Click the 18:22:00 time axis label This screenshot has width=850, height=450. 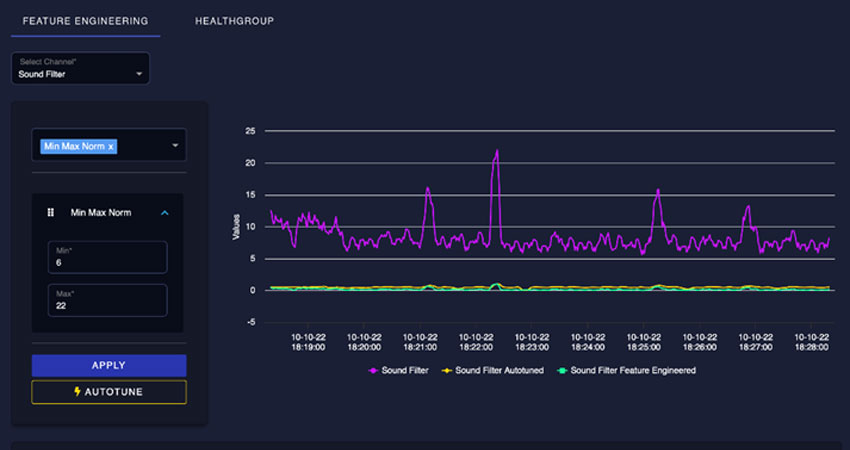(476, 342)
